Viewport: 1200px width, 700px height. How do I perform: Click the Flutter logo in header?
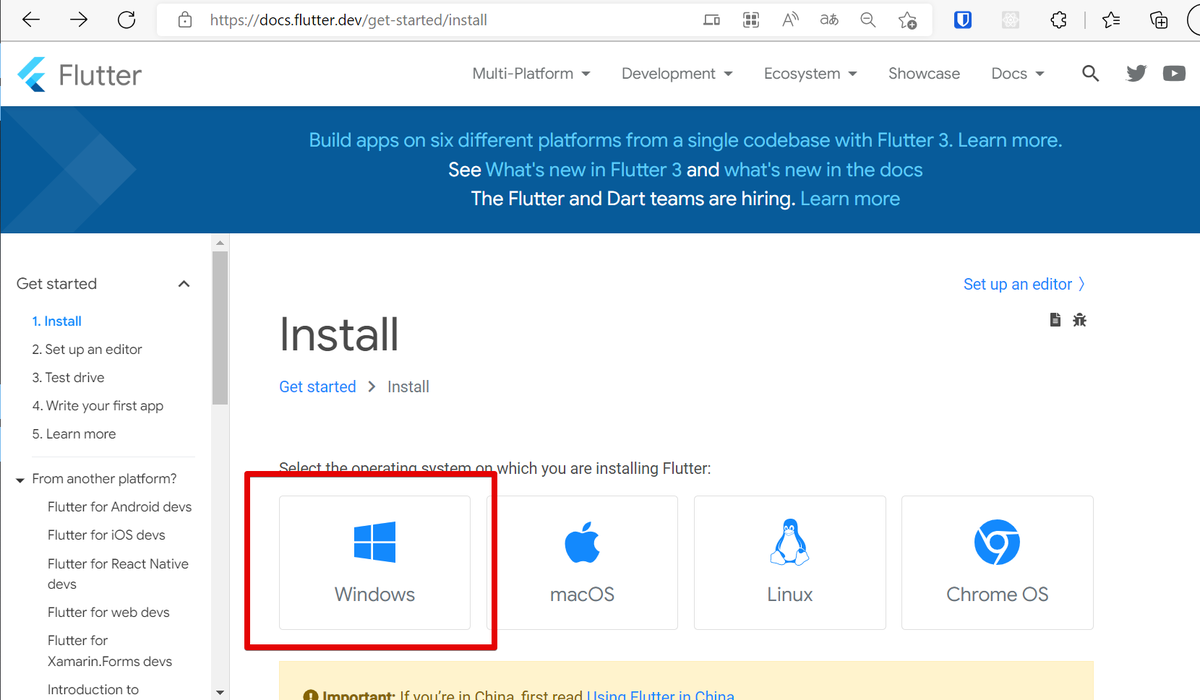tap(80, 74)
